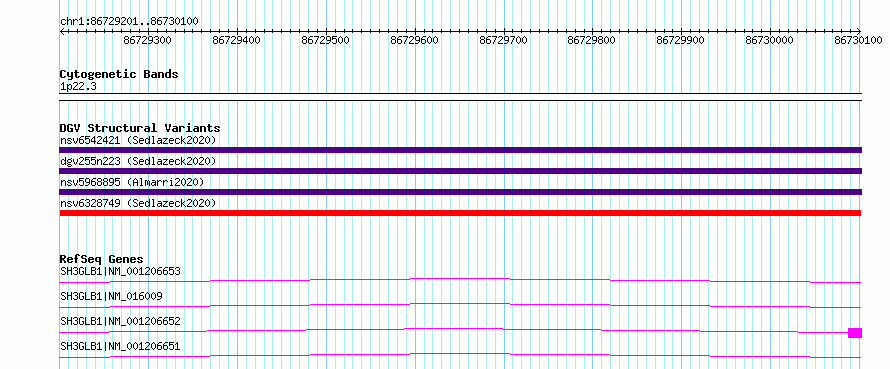Open variant label nsv6328749 (Sedlazeck2020)
The image size is (890, 369).
click(138, 203)
